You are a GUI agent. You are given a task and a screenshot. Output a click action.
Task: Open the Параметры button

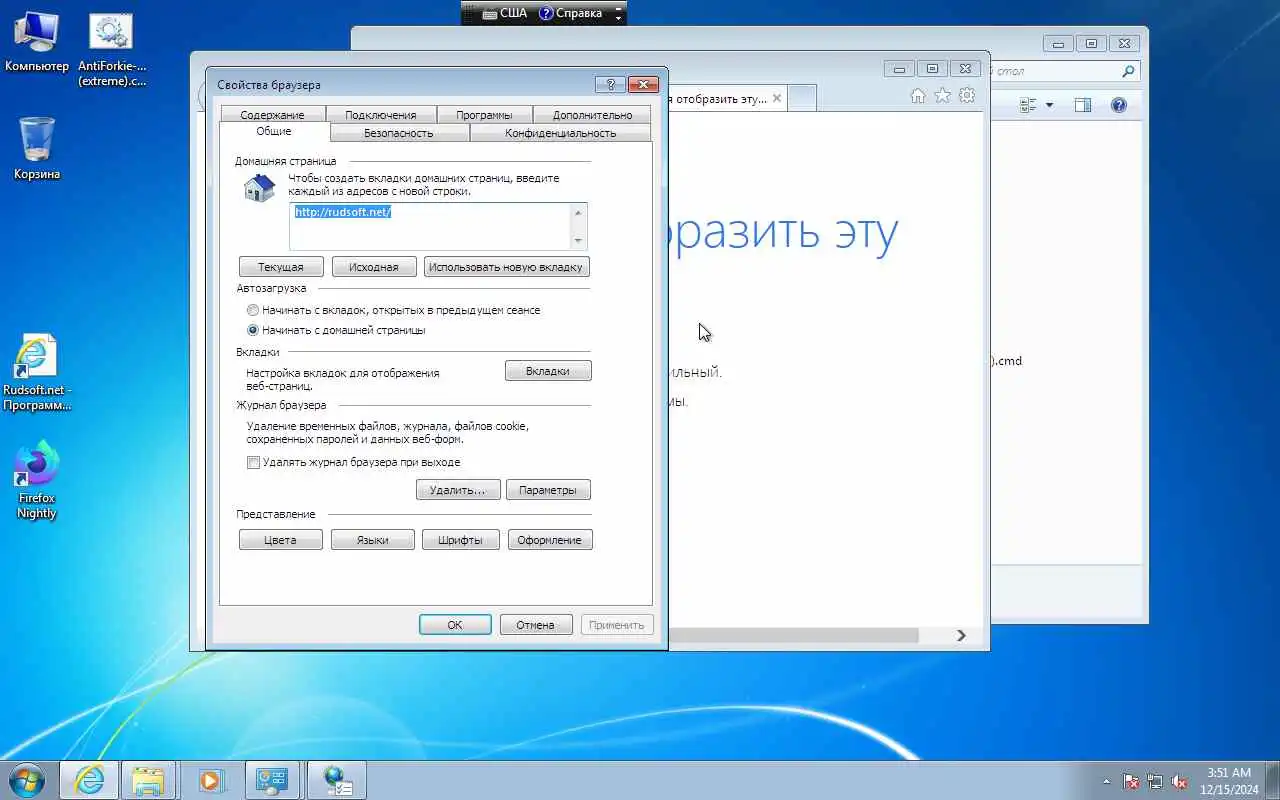point(548,490)
